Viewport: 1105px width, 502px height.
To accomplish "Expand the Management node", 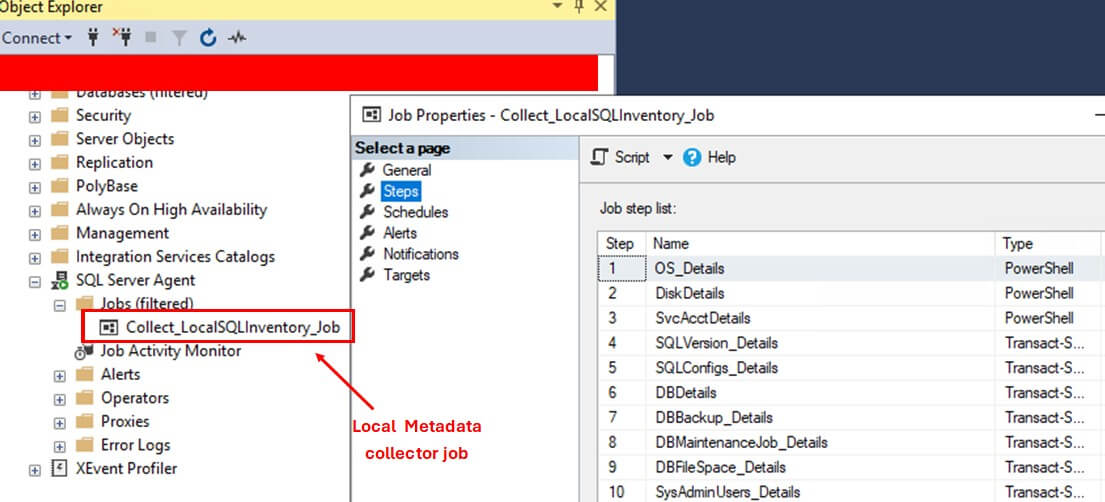I will (x=35, y=234).
